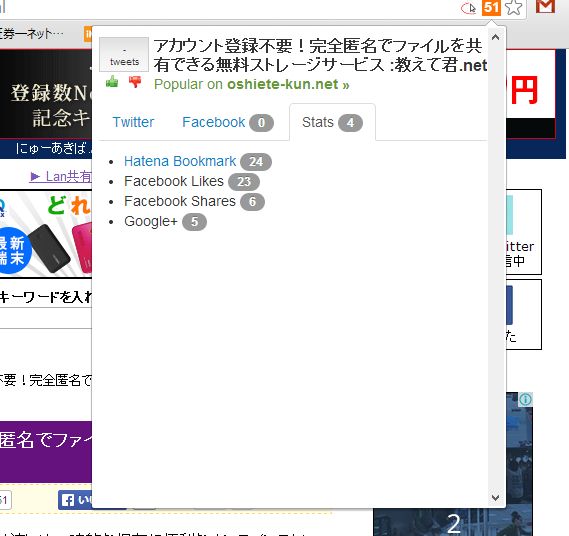Click the tweets count box
The height and width of the screenshot is (536, 569).
[124, 54]
